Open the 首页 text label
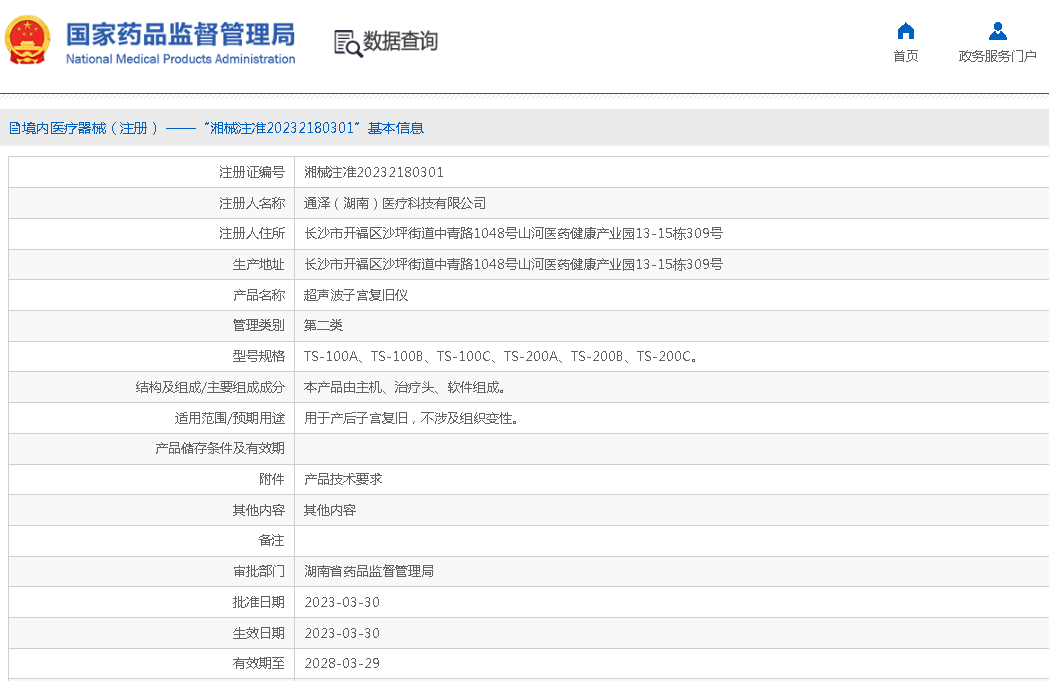 tap(905, 56)
